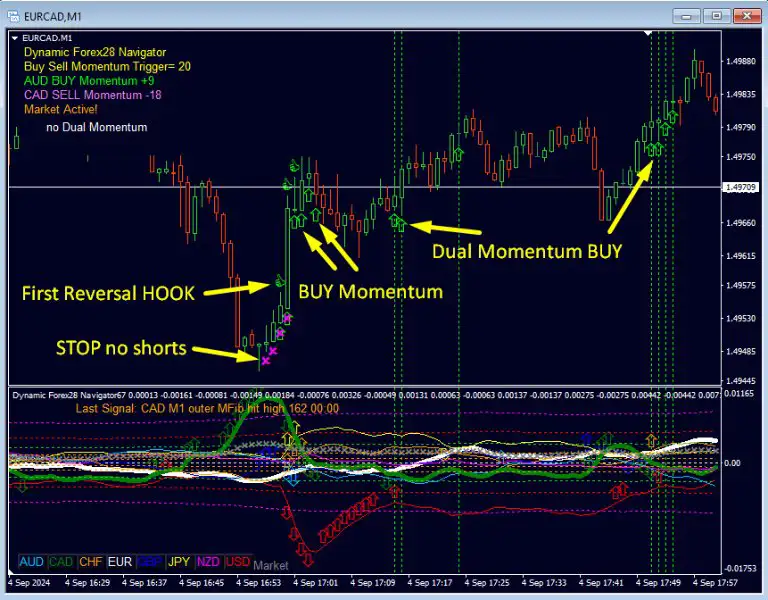
Task: Click the isolated green up arrow near 1.49750
Action: point(459,153)
